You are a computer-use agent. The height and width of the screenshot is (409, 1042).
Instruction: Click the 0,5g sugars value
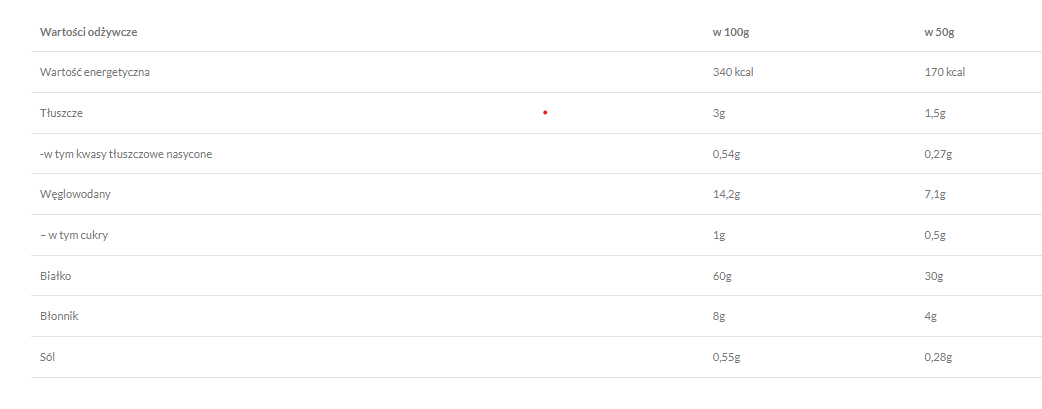pos(935,235)
